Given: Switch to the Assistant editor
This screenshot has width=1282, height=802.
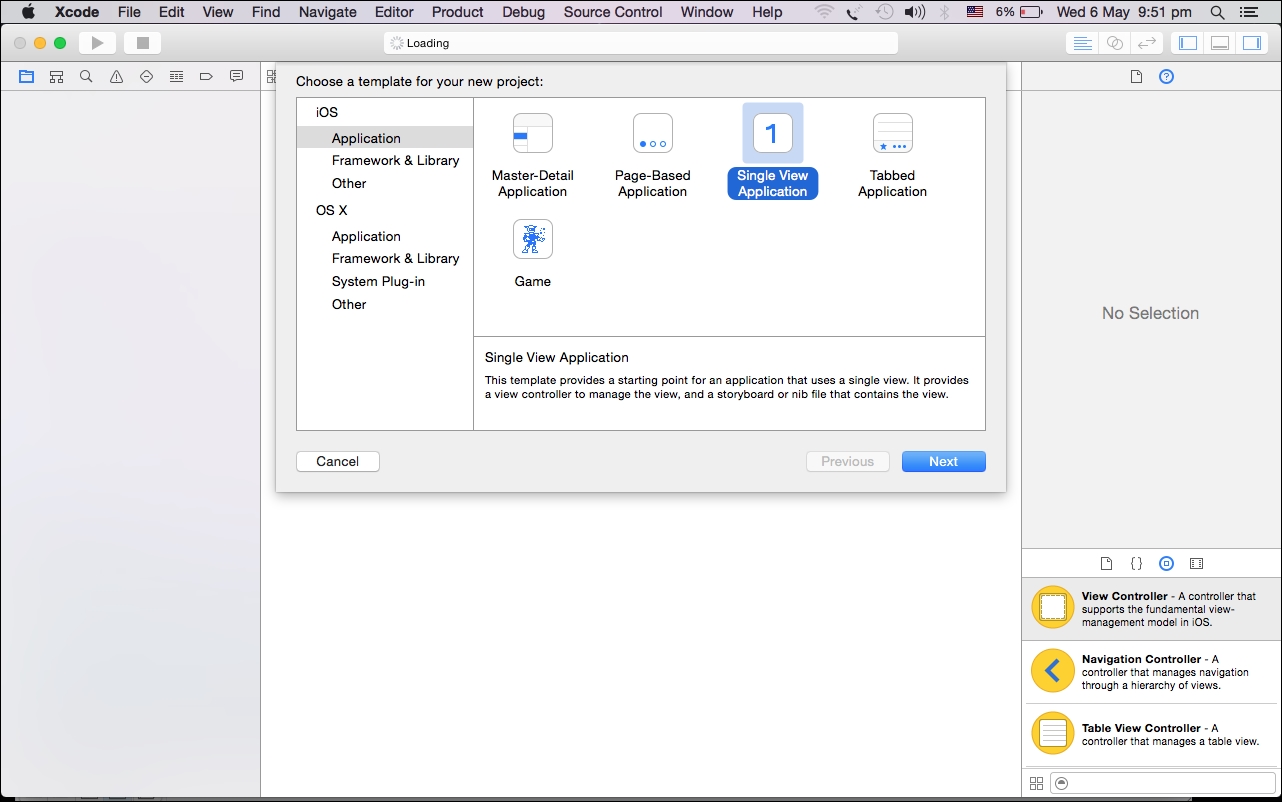Looking at the screenshot, I should (x=1114, y=43).
